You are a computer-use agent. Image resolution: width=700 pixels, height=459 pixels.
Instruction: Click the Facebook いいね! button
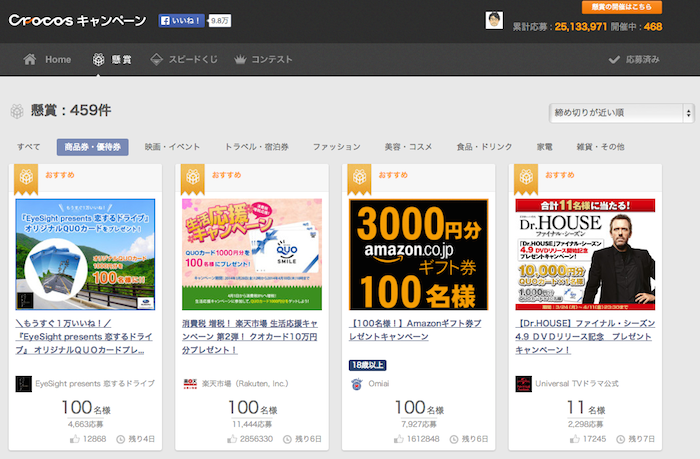coord(182,21)
